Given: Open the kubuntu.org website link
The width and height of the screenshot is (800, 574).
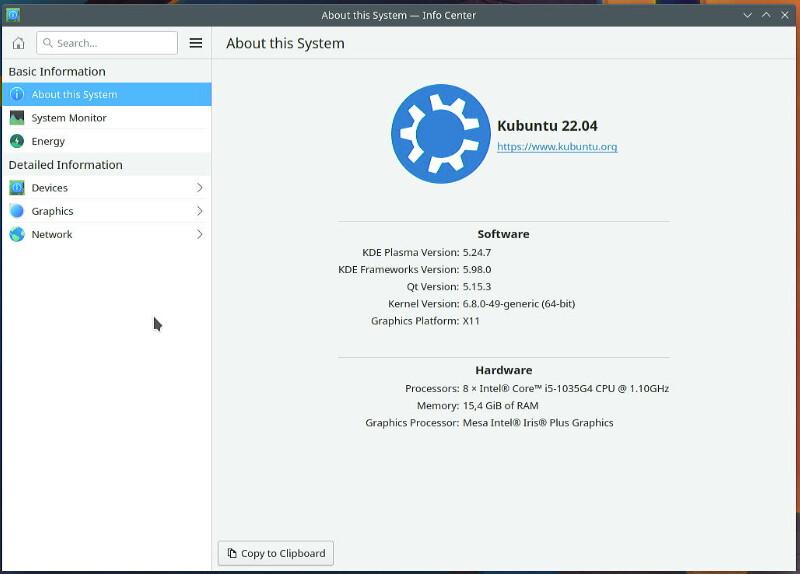Looking at the screenshot, I should pos(557,147).
